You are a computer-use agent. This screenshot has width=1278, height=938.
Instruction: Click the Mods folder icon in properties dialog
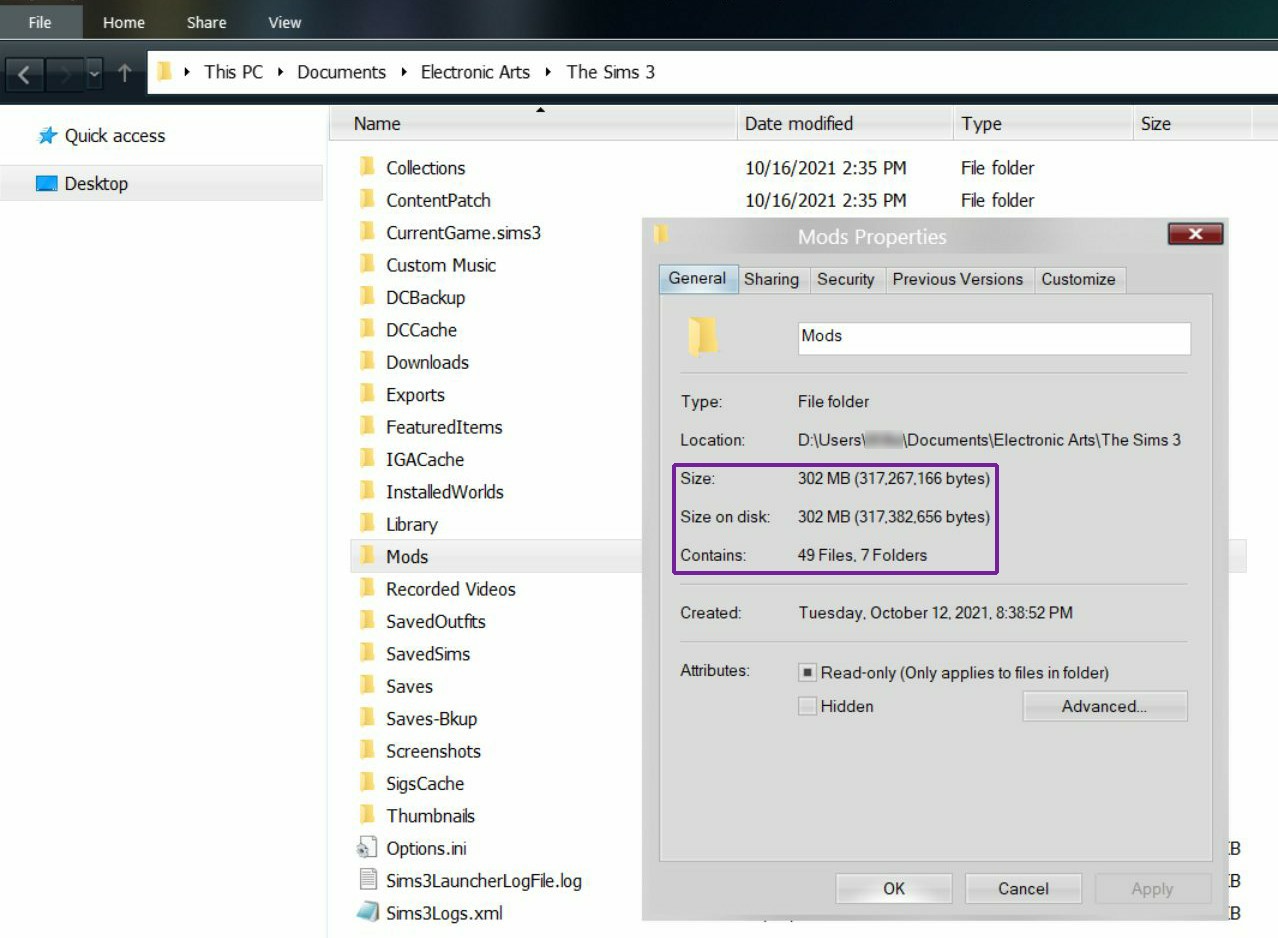click(x=702, y=337)
